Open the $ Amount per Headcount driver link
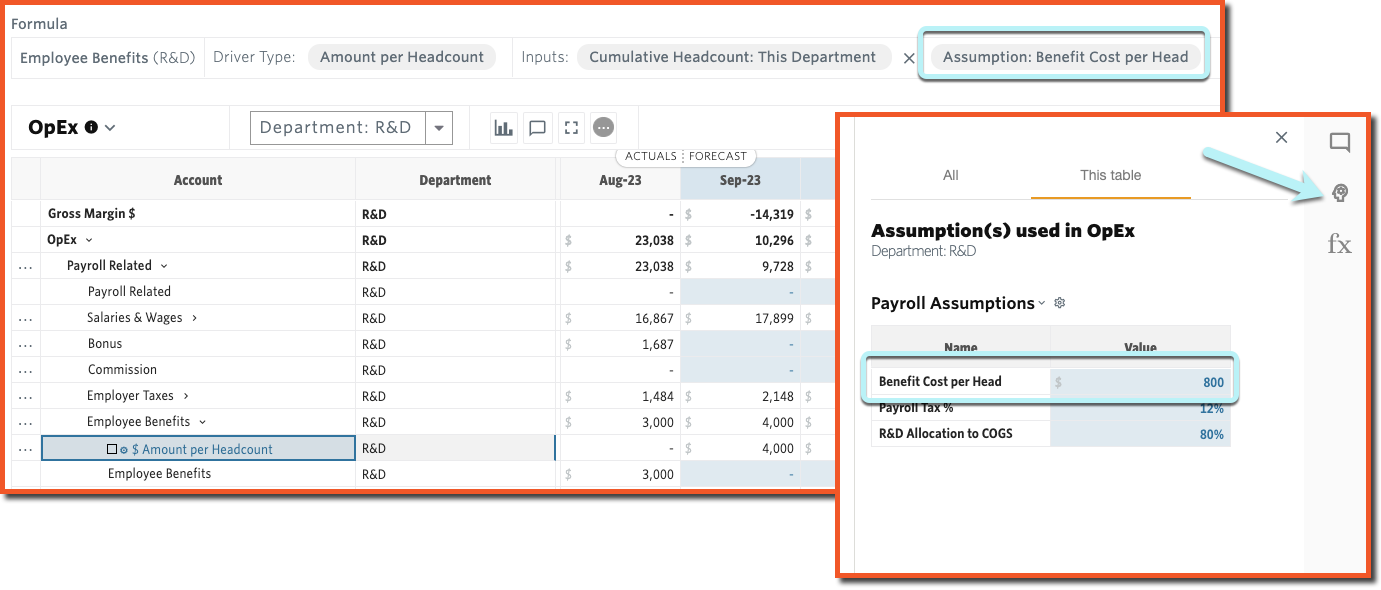The width and height of the screenshot is (1381, 590). [202, 450]
